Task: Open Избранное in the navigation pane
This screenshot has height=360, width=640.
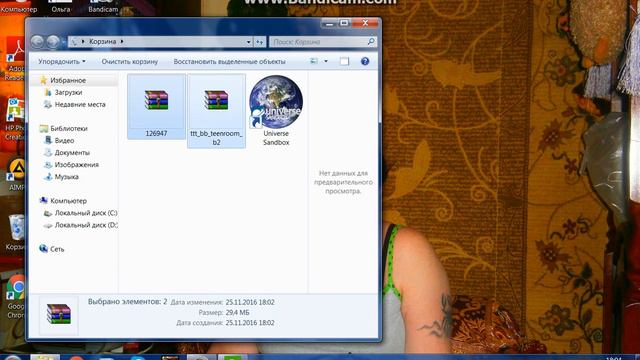Action: [x=68, y=80]
